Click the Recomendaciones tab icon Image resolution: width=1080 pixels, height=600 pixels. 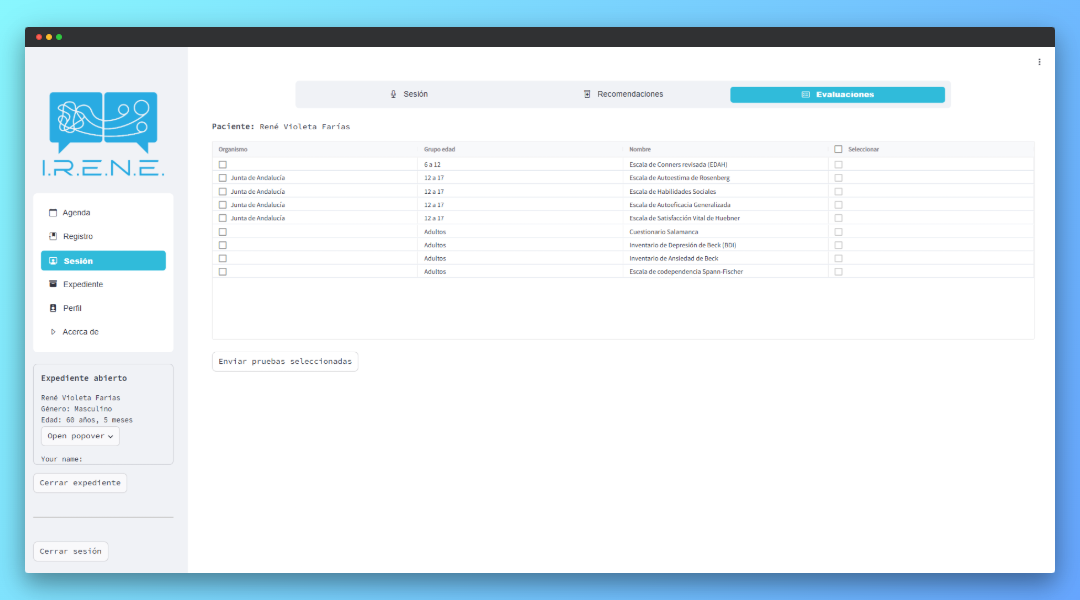[587, 94]
